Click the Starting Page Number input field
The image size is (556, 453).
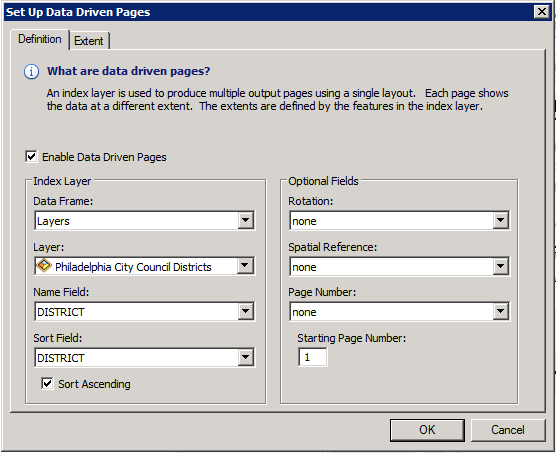pyautogui.click(x=313, y=357)
